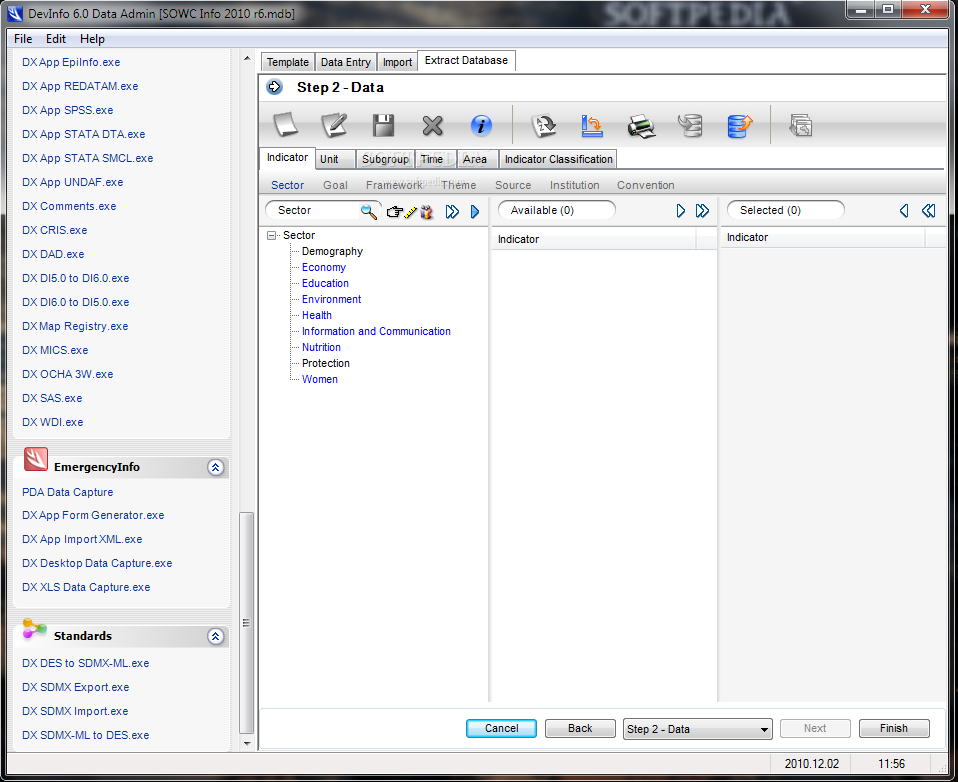Click the pointing hand icon
This screenshot has width=958, height=782.
(x=395, y=212)
